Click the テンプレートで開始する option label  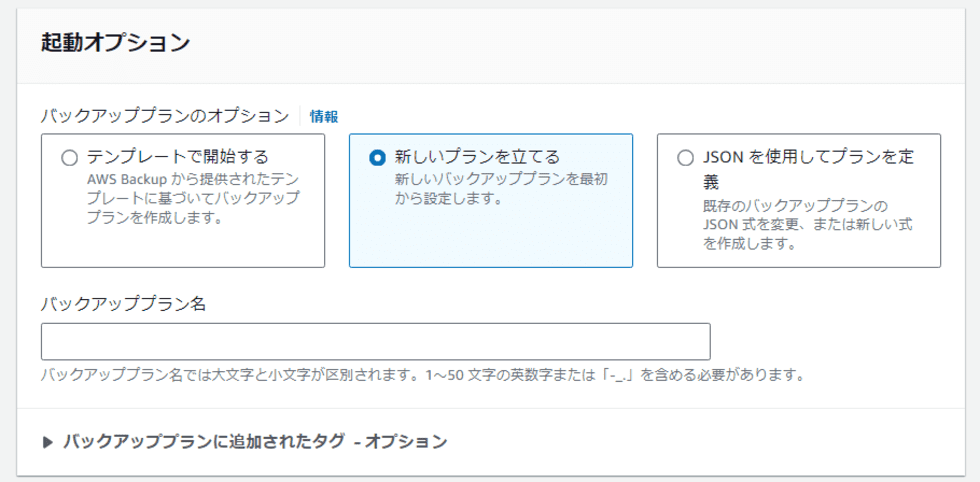(177, 157)
